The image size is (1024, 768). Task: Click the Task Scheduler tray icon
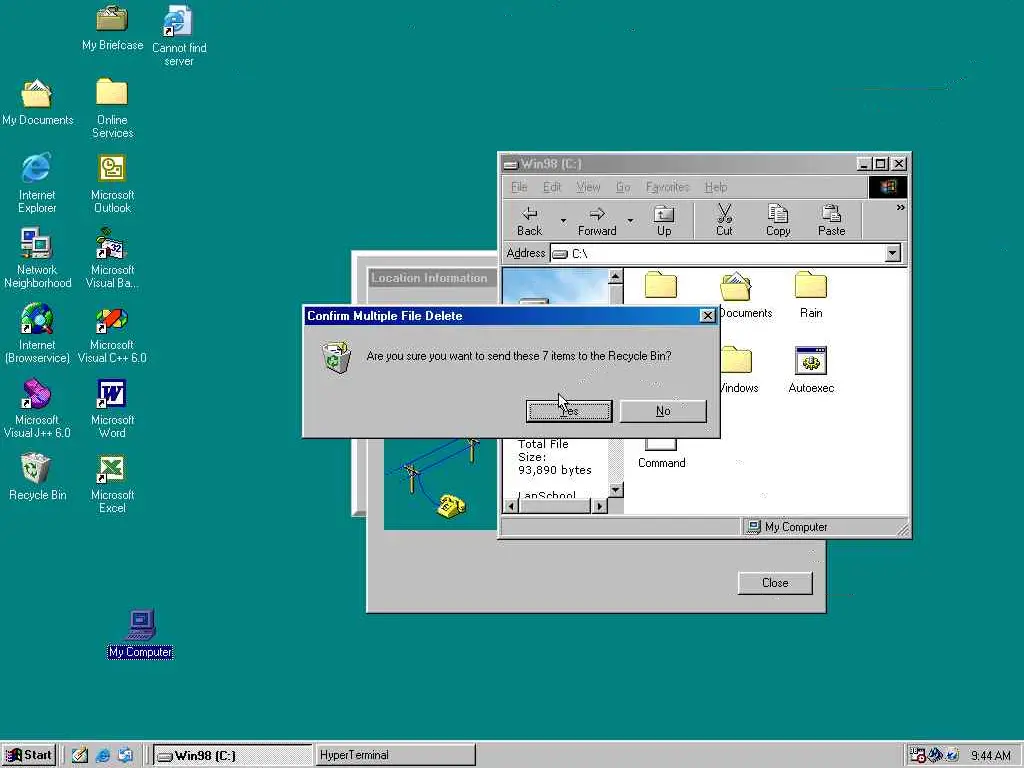(x=918, y=756)
